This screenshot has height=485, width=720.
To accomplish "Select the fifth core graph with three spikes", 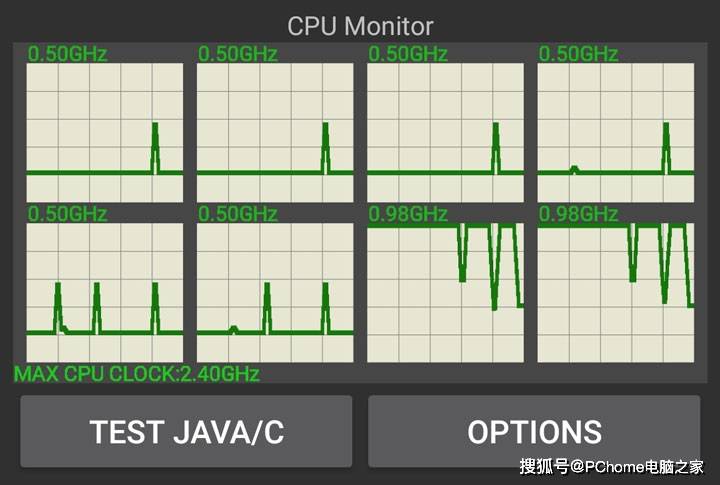I will (105, 292).
